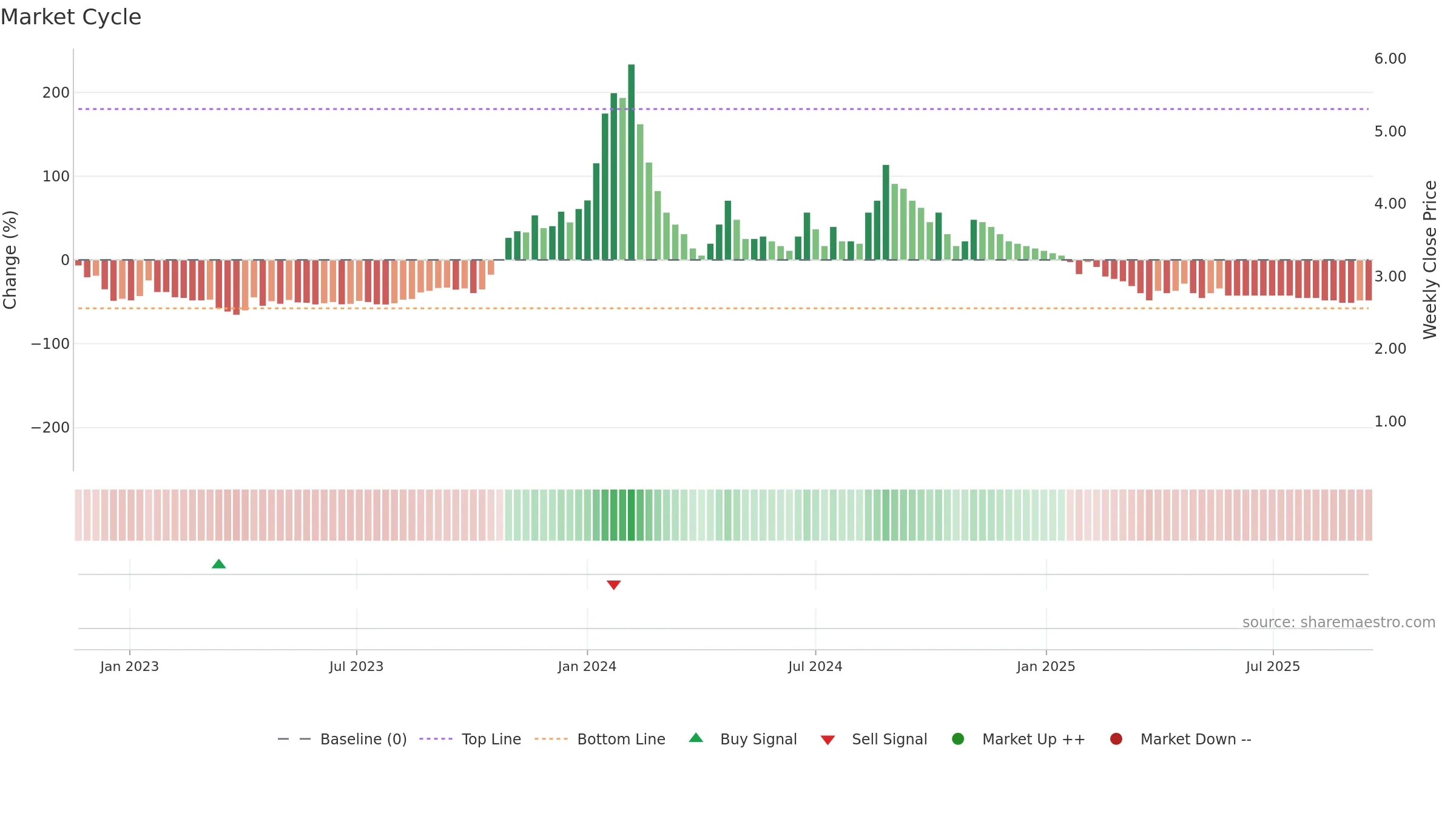Toggle the Baseline (0) legend entry
The height and width of the screenshot is (819, 1456).
tap(342, 740)
